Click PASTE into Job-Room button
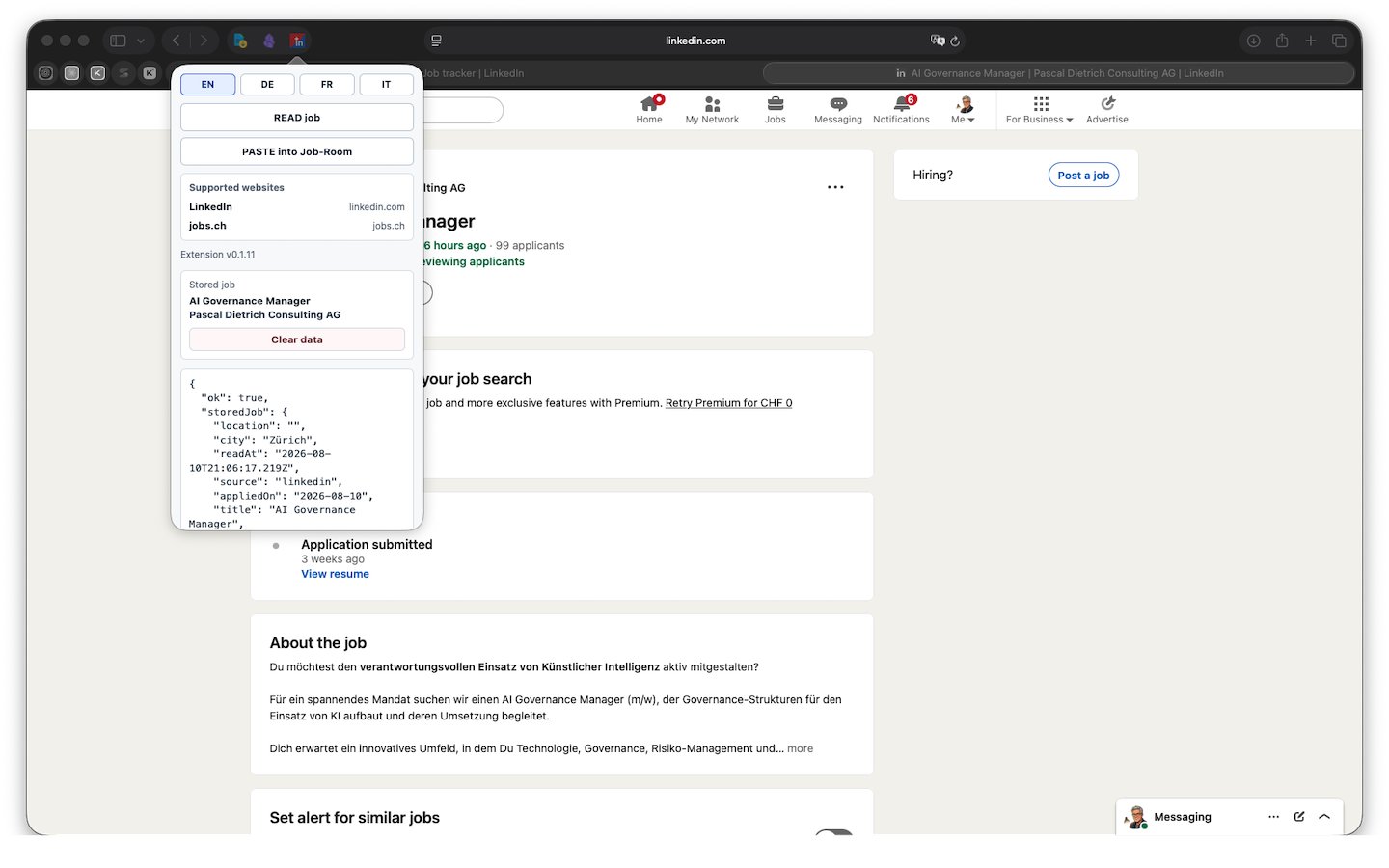 pyautogui.click(x=297, y=151)
